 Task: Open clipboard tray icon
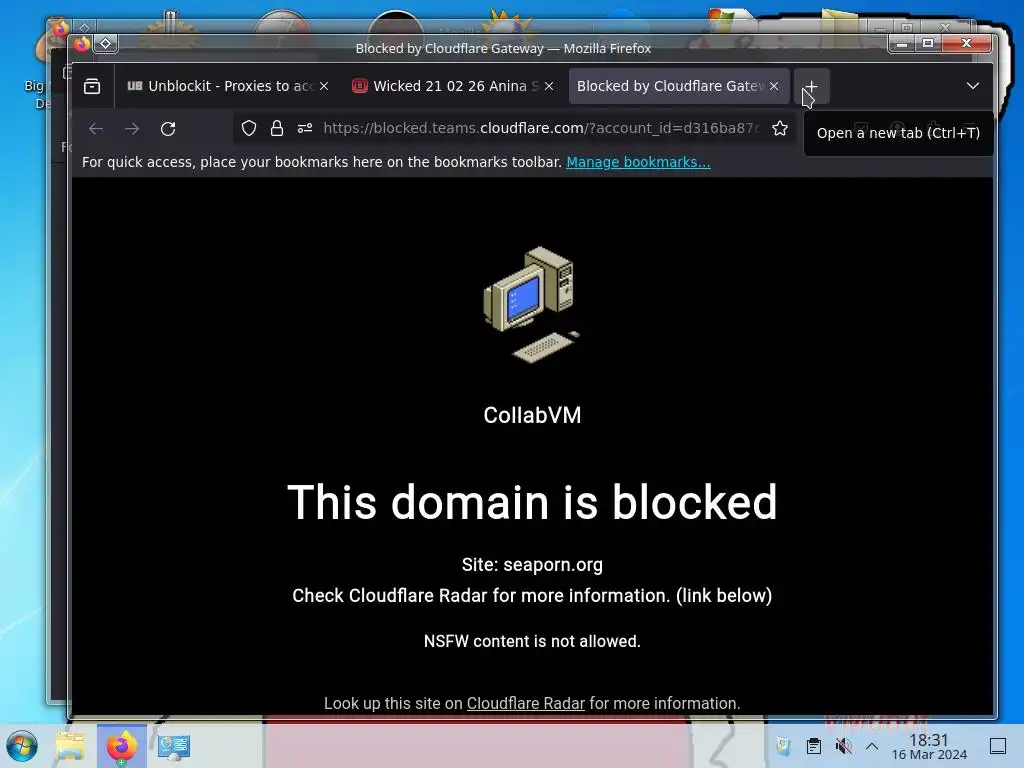click(x=814, y=746)
